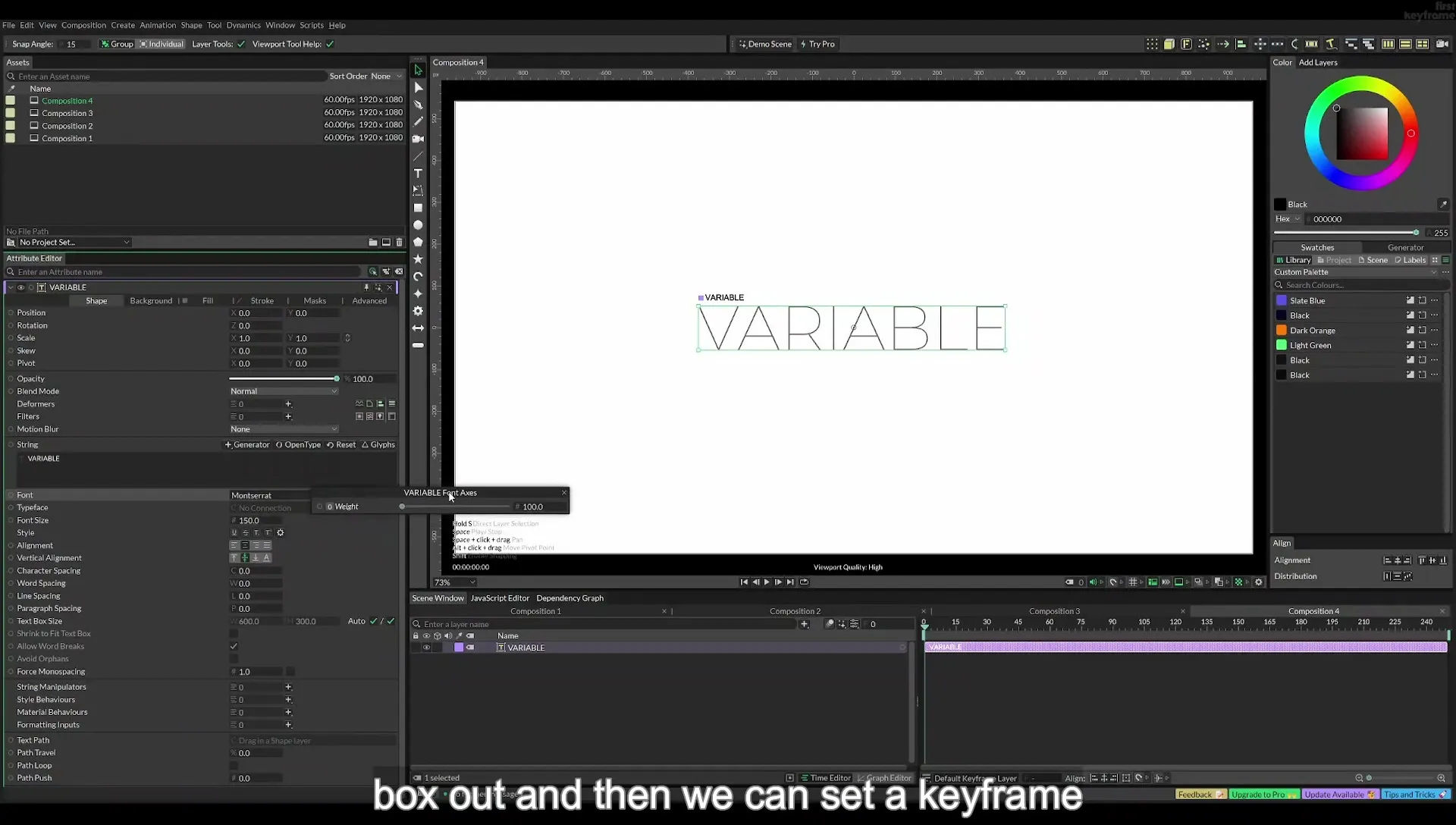The width and height of the screenshot is (1456, 825).
Task: Click the Font Size value field
Action: coord(258,521)
